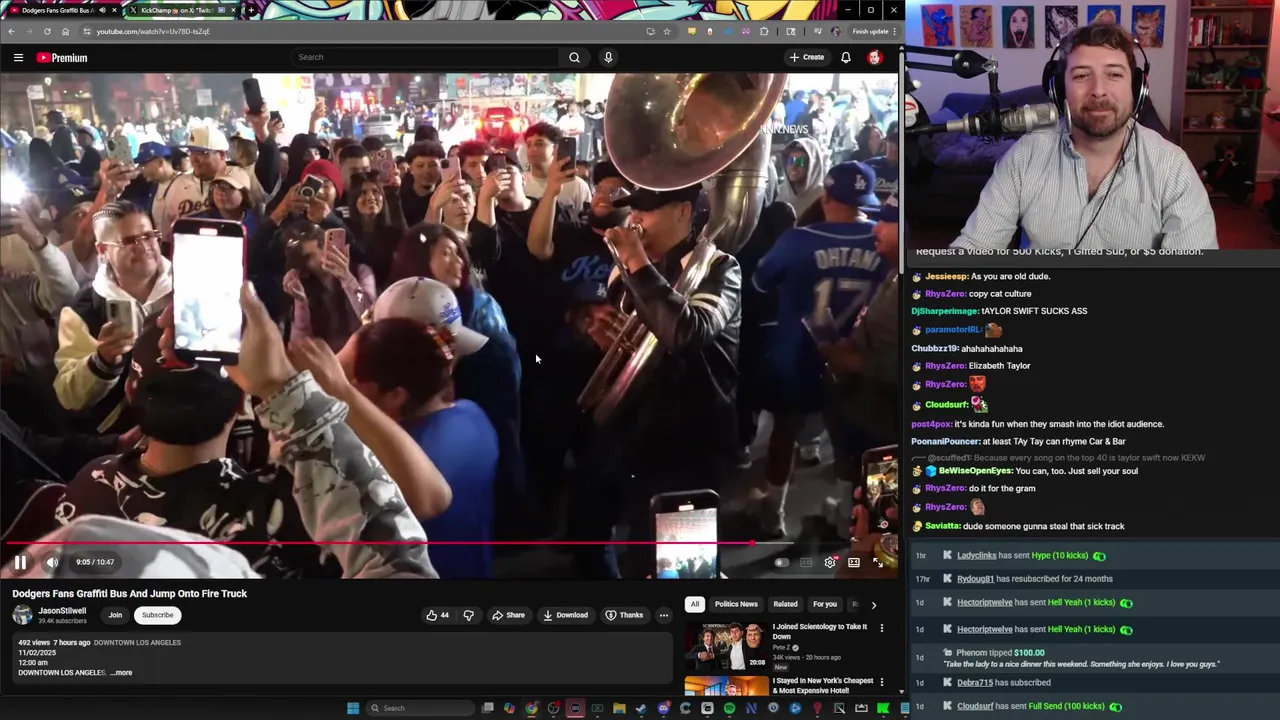The height and width of the screenshot is (720, 1280).
Task: Share the video
Action: pyautogui.click(x=508, y=615)
